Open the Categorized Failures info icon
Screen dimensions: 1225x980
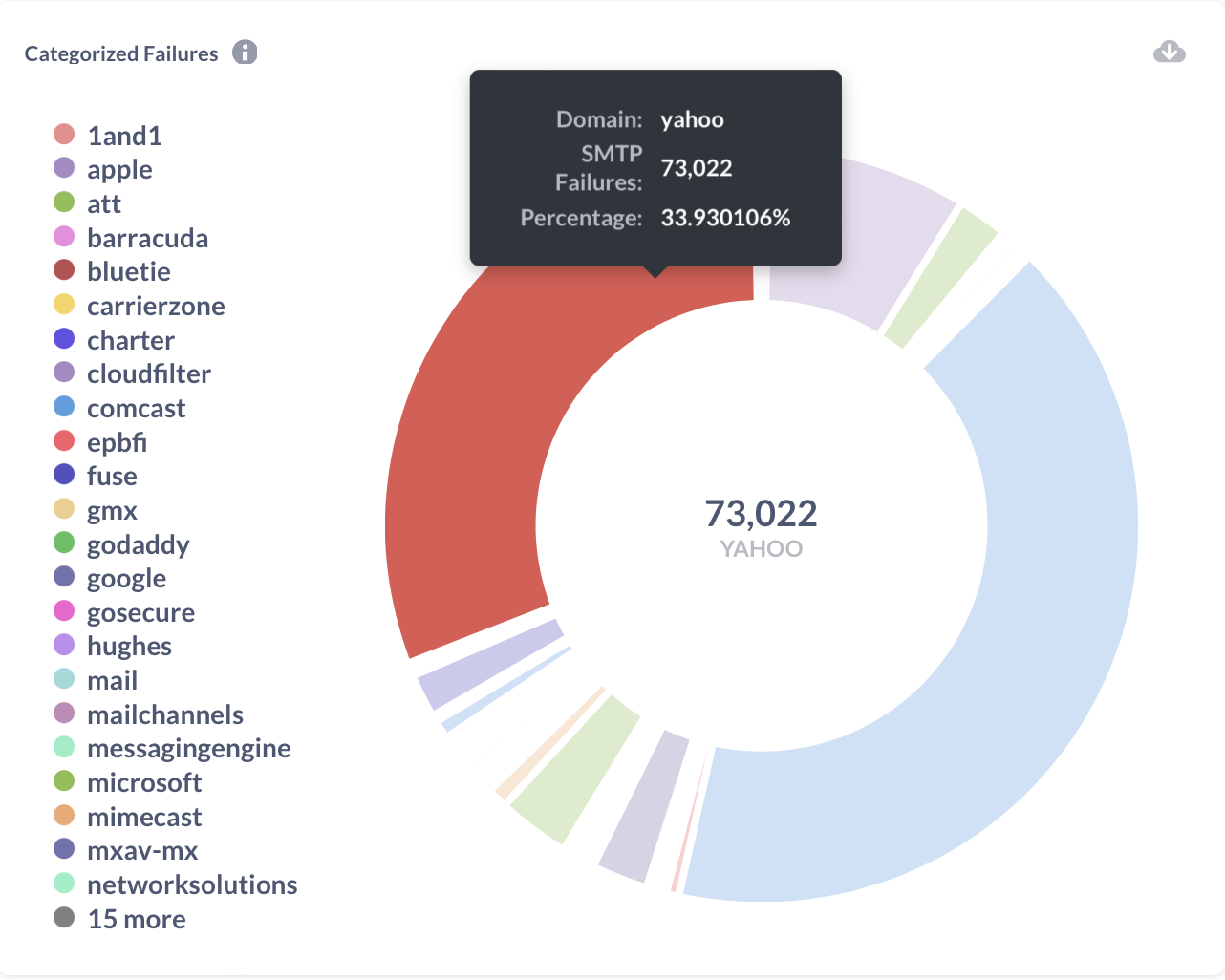pyautogui.click(x=245, y=53)
